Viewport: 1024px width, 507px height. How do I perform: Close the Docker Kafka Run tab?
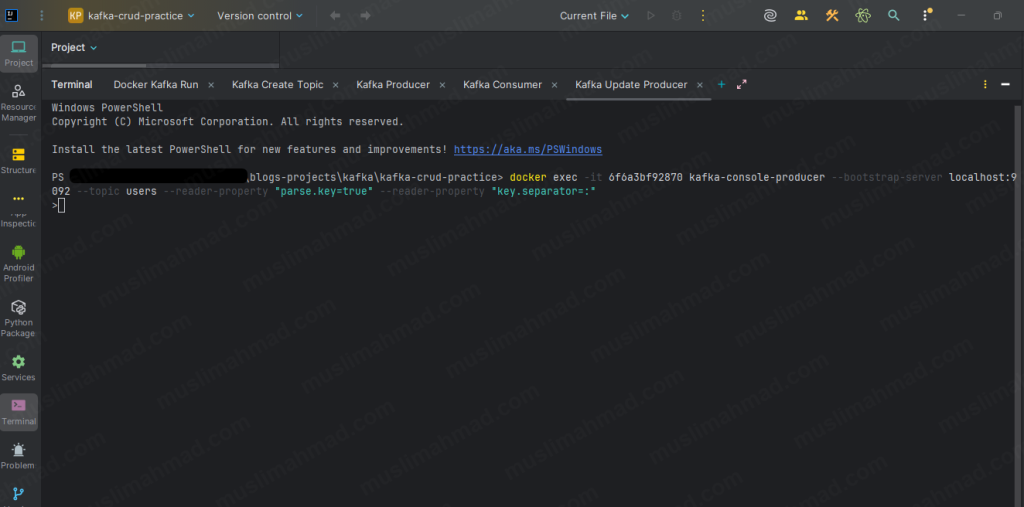click(x=212, y=85)
